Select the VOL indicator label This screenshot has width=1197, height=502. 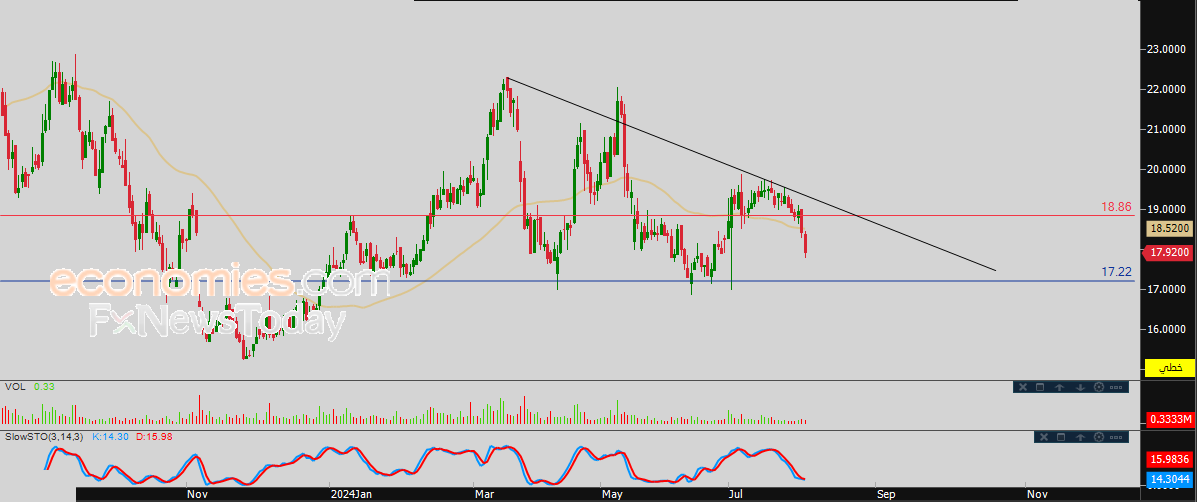pyautogui.click(x=15, y=387)
